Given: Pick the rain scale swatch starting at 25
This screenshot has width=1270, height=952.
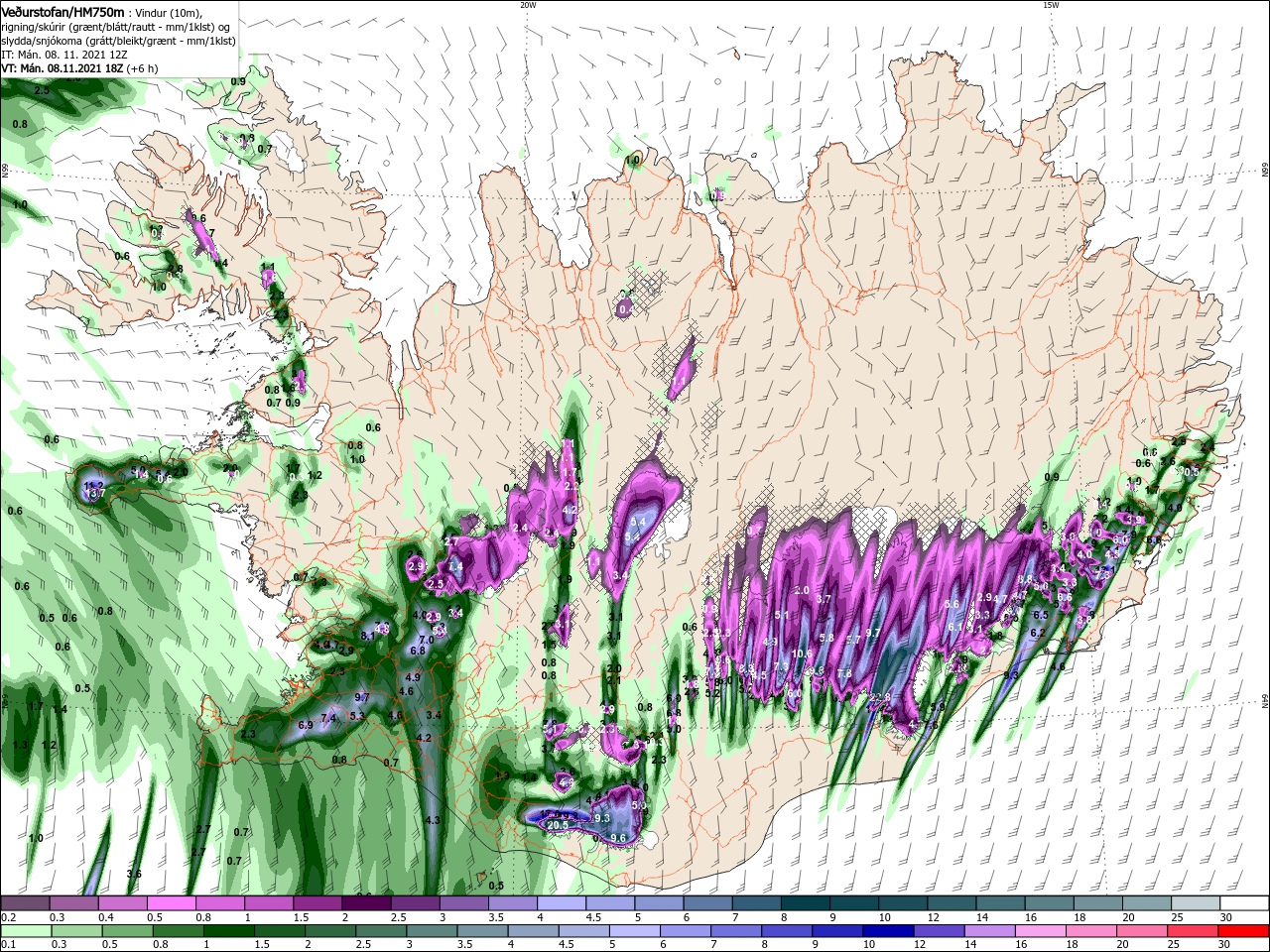Looking at the screenshot, I should tap(1192, 931).
